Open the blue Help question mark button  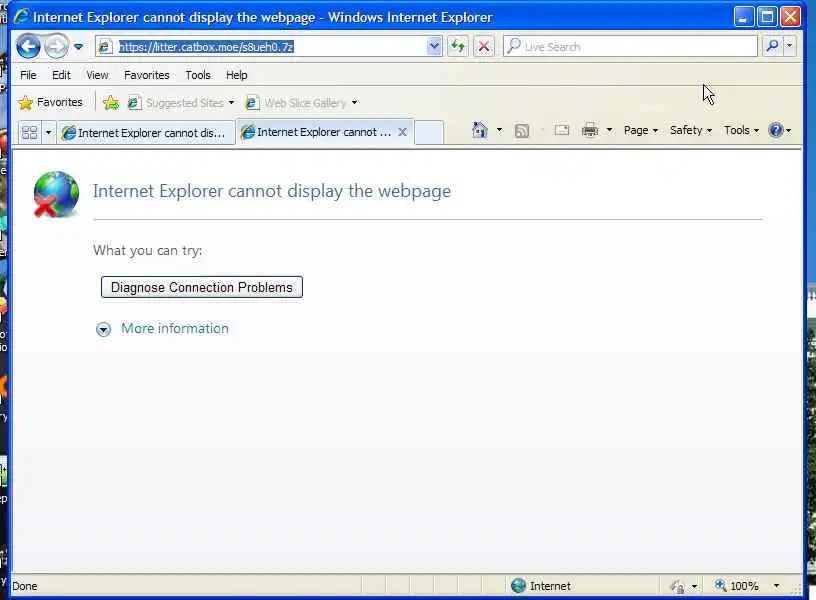point(776,130)
